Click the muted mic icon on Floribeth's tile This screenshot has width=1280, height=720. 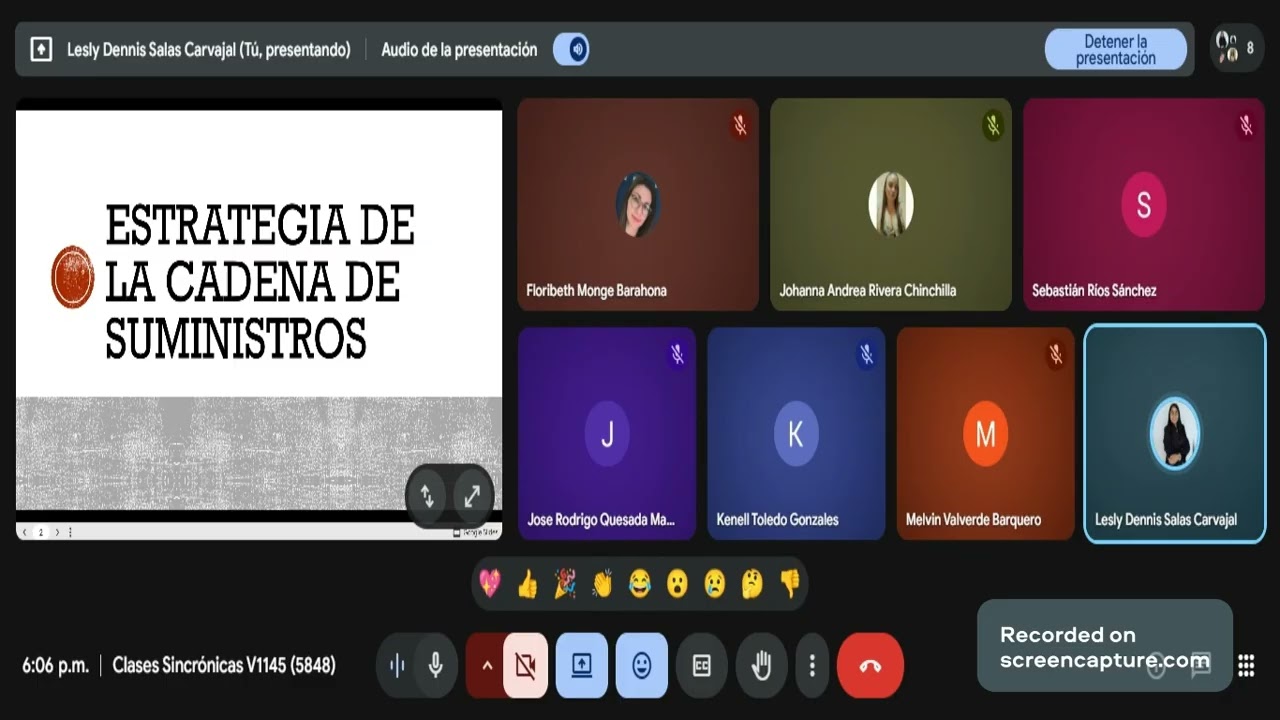click(740, 125)
